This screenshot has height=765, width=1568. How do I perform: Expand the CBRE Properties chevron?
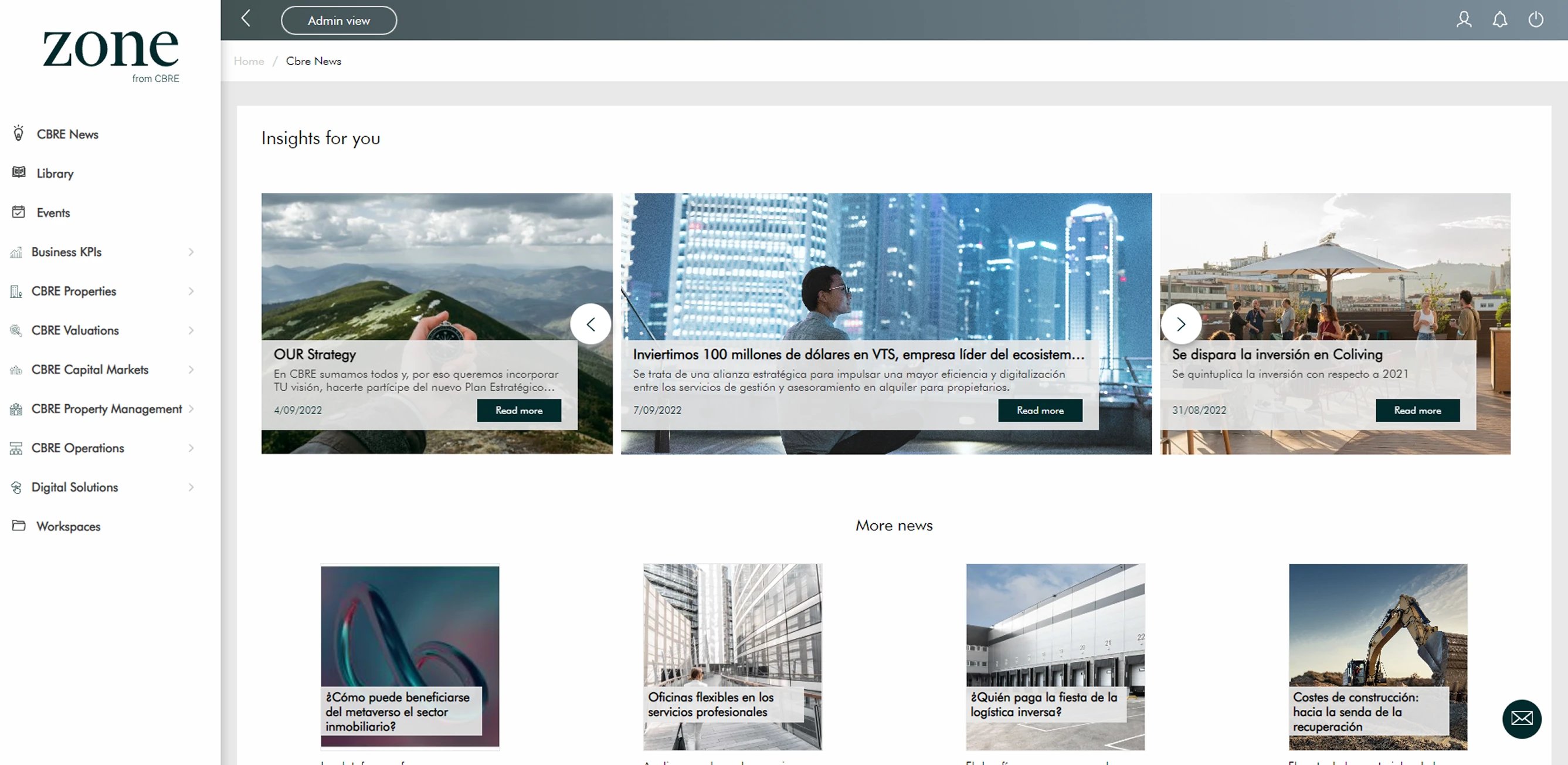tap(191, 291)
